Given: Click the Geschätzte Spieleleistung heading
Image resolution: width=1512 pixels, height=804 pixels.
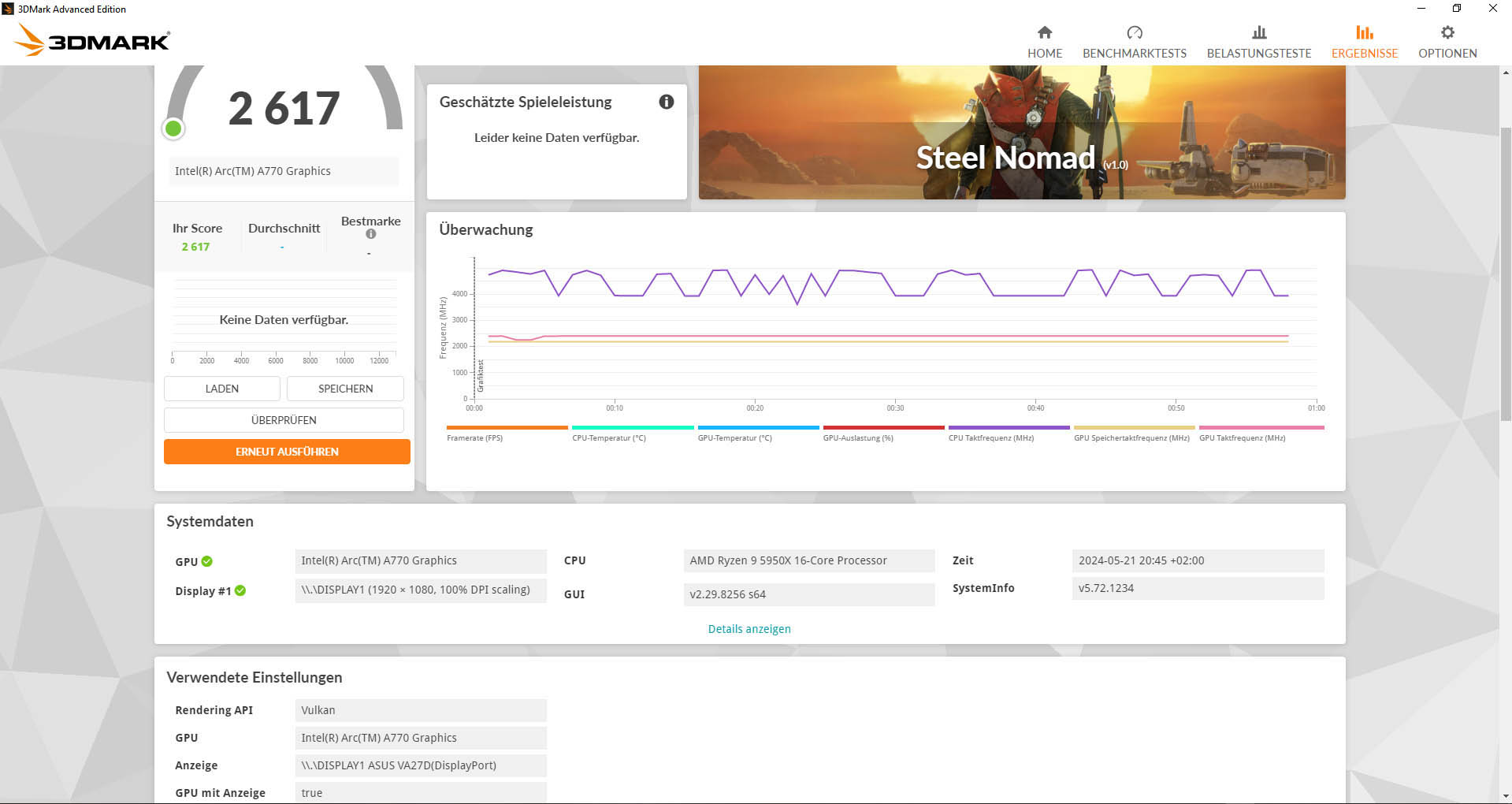Looking at the screenshot, I should (526, 102).
